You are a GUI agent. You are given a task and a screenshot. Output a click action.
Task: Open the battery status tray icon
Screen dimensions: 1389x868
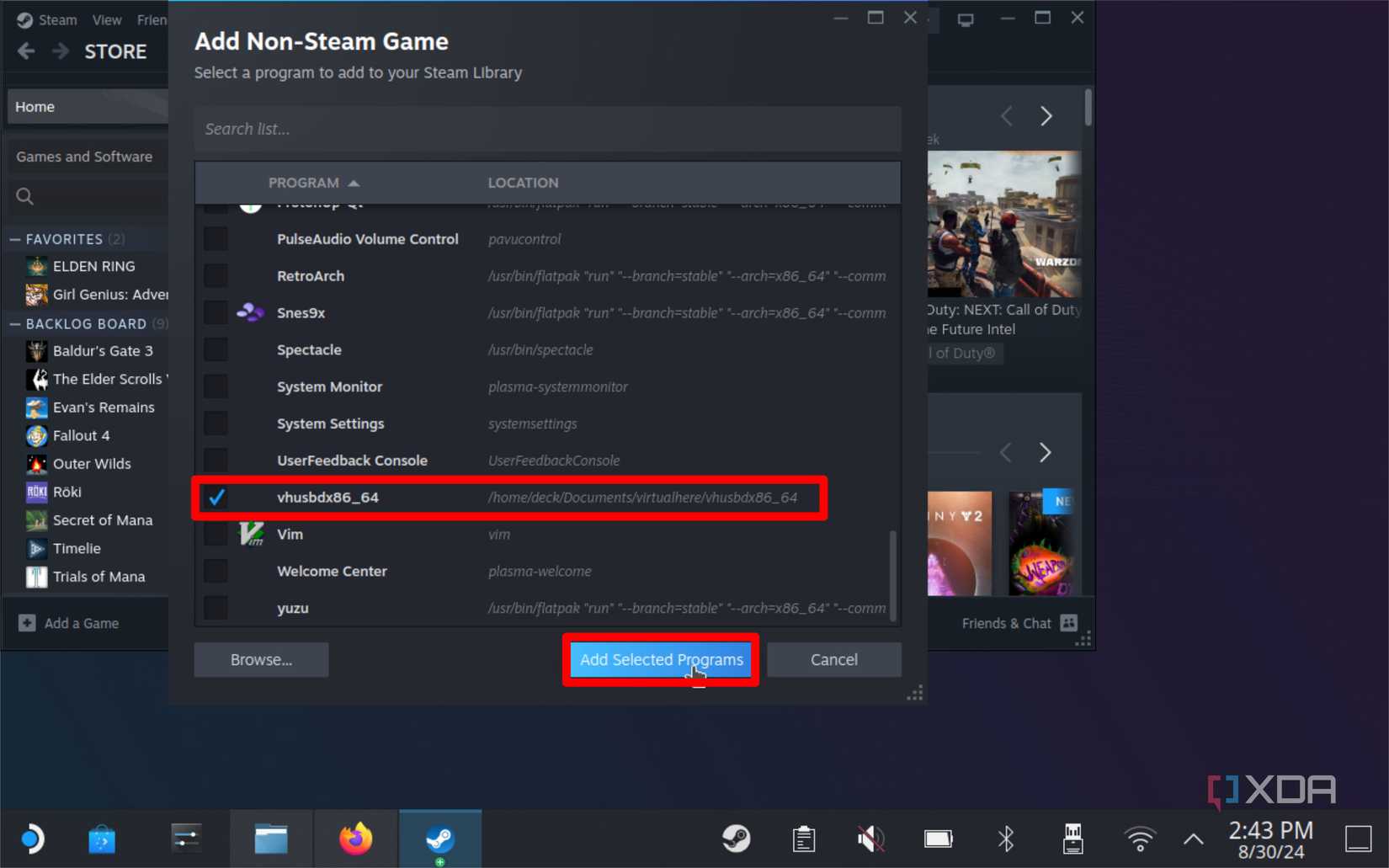[938, 838]
